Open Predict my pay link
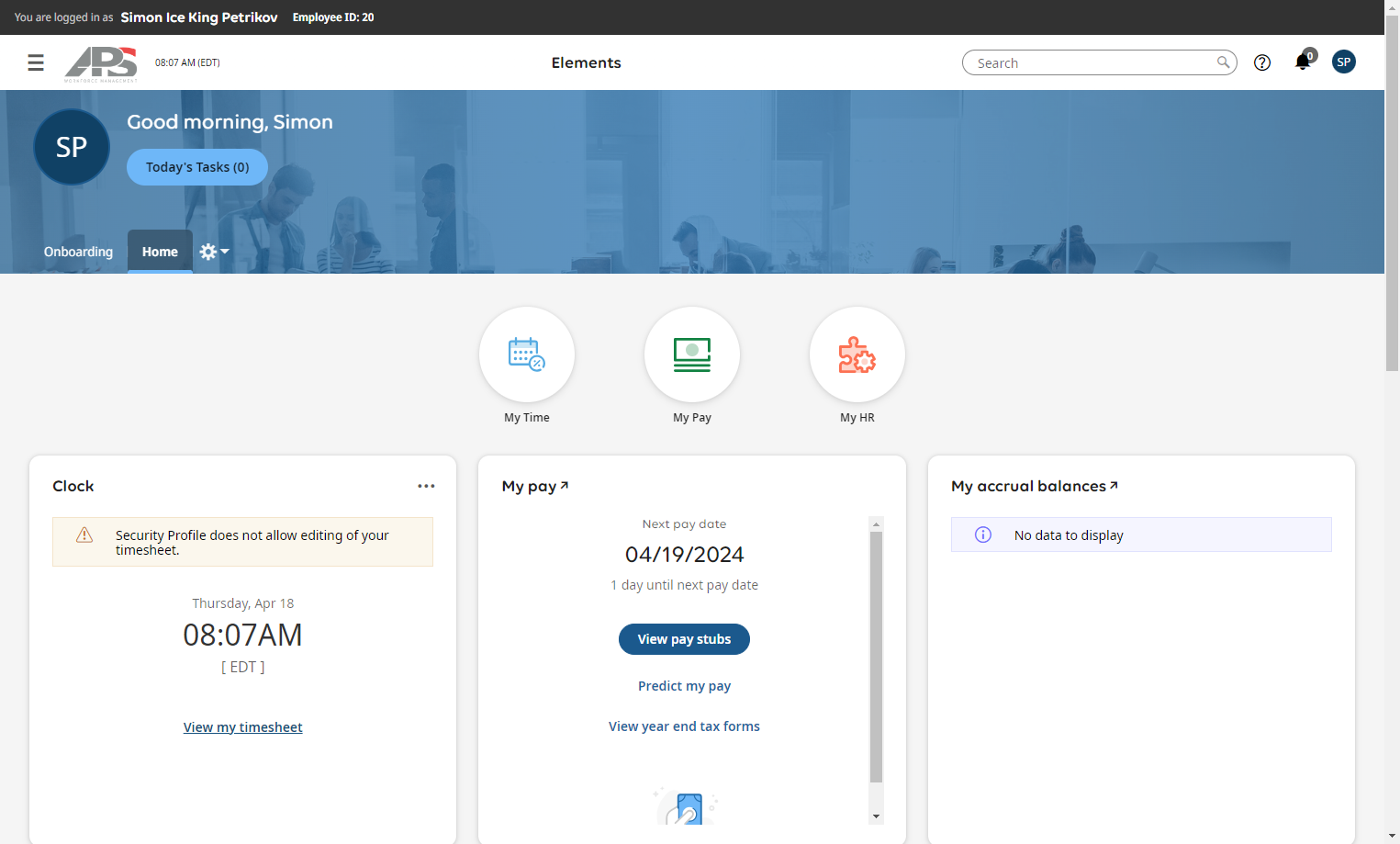The height and width of the screenshot is (844, 1400). point(684,686)
